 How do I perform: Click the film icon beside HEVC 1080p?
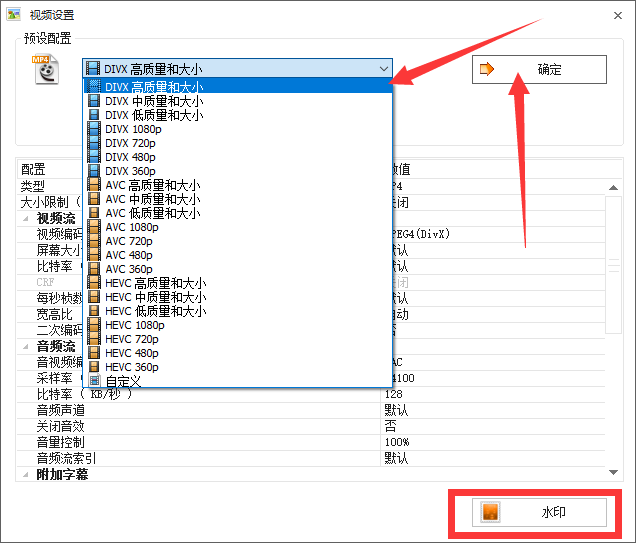[x=94, y=325]
